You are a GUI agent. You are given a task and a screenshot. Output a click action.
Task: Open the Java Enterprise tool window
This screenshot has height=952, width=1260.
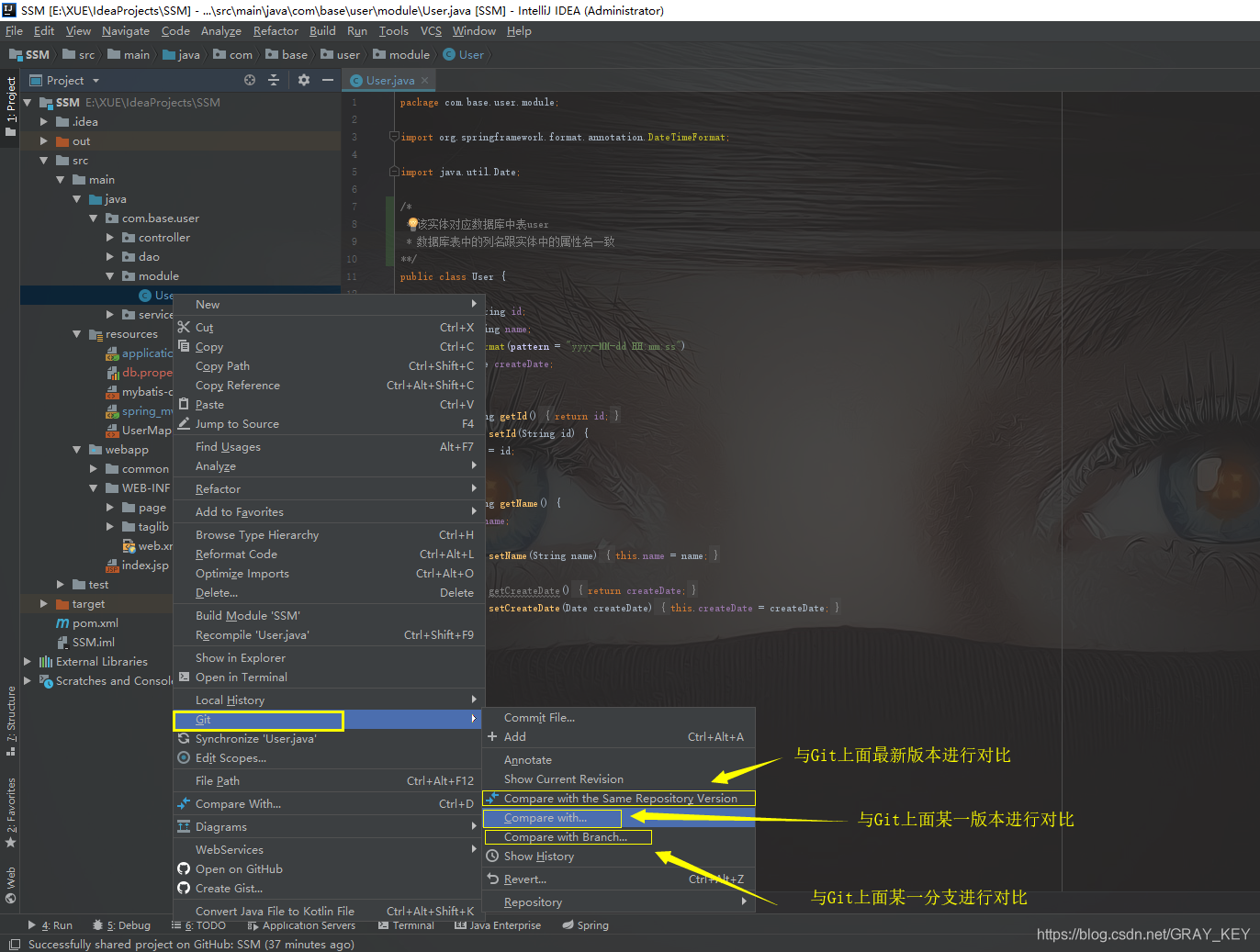498,925
